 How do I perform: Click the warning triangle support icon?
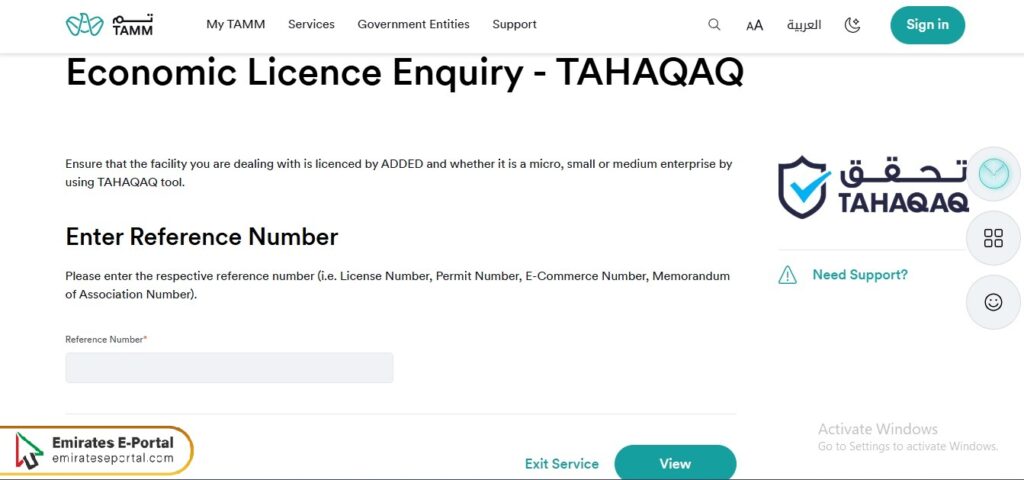tap(788, 275)
